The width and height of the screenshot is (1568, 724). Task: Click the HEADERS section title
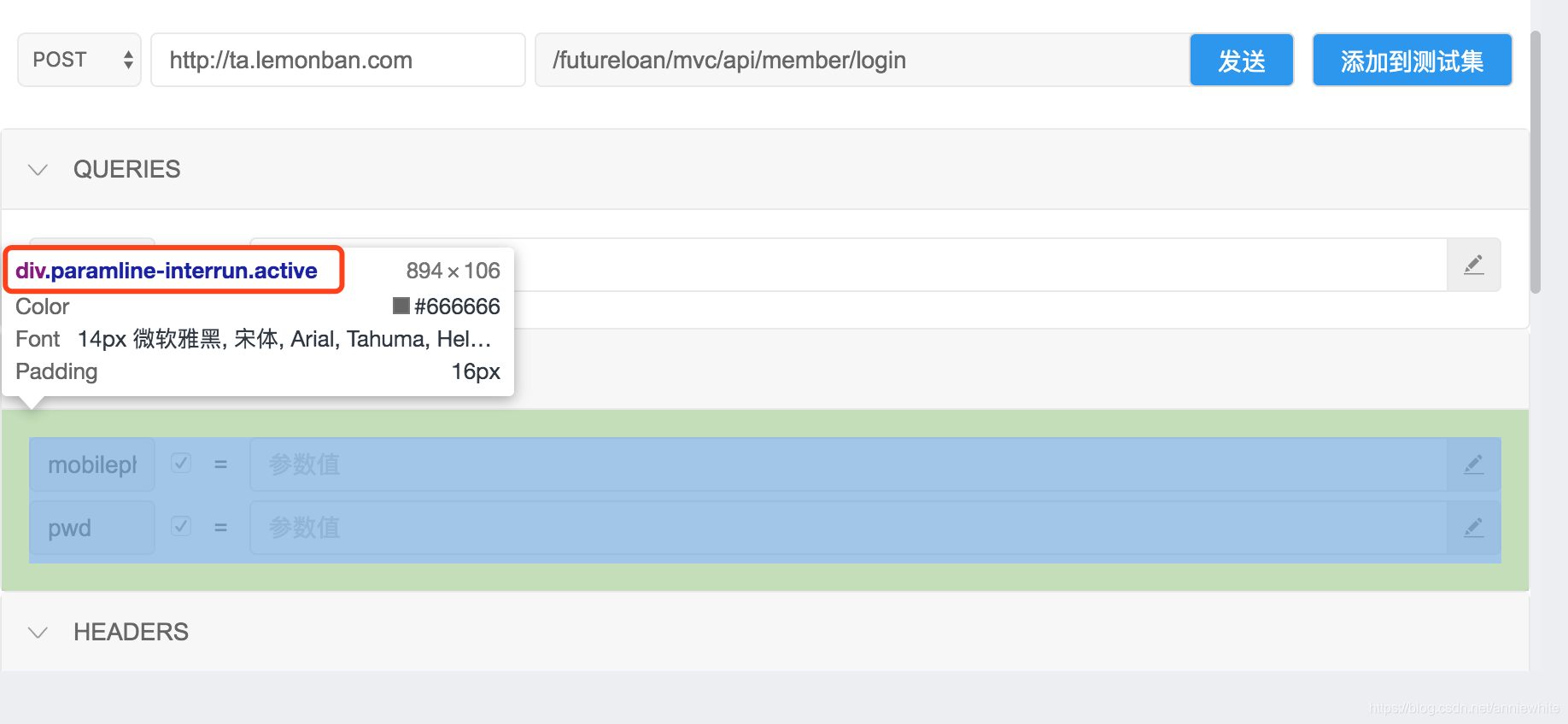pyautogui.click(x=131, y=632)
